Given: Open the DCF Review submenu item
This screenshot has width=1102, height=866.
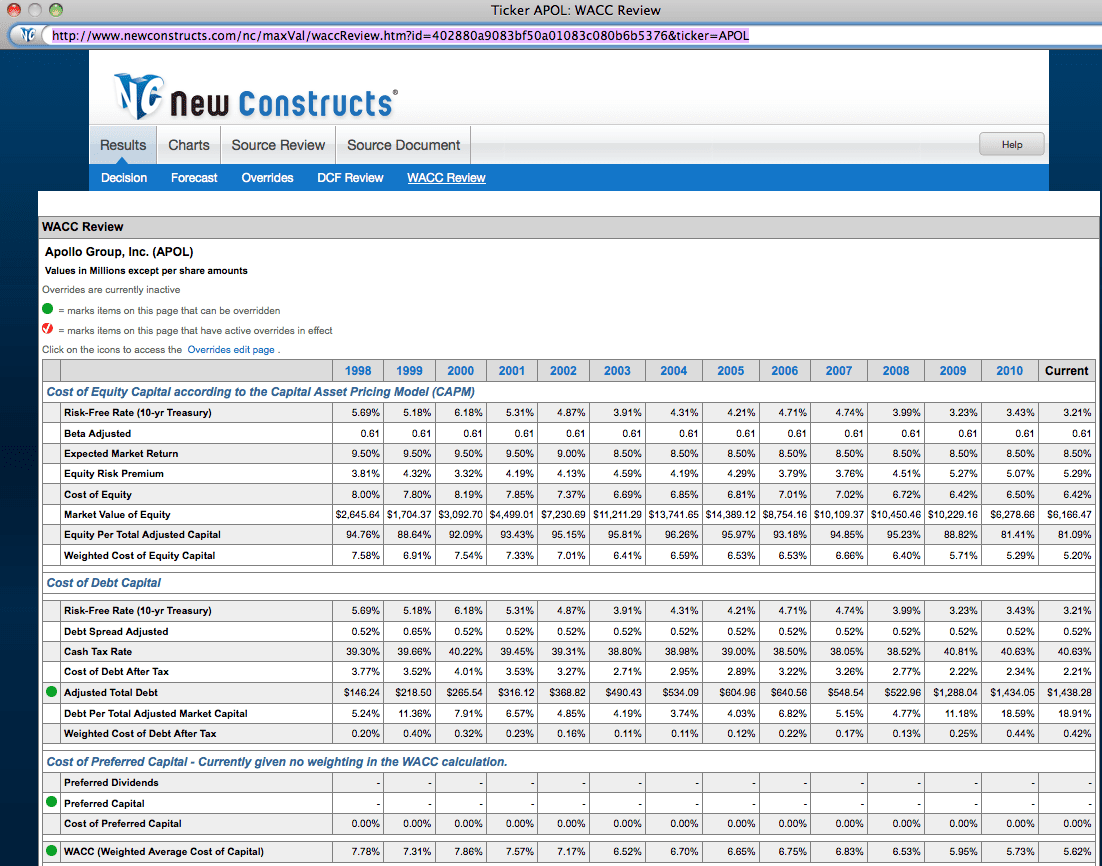Looking at the screenshot, I should [350, 178].
